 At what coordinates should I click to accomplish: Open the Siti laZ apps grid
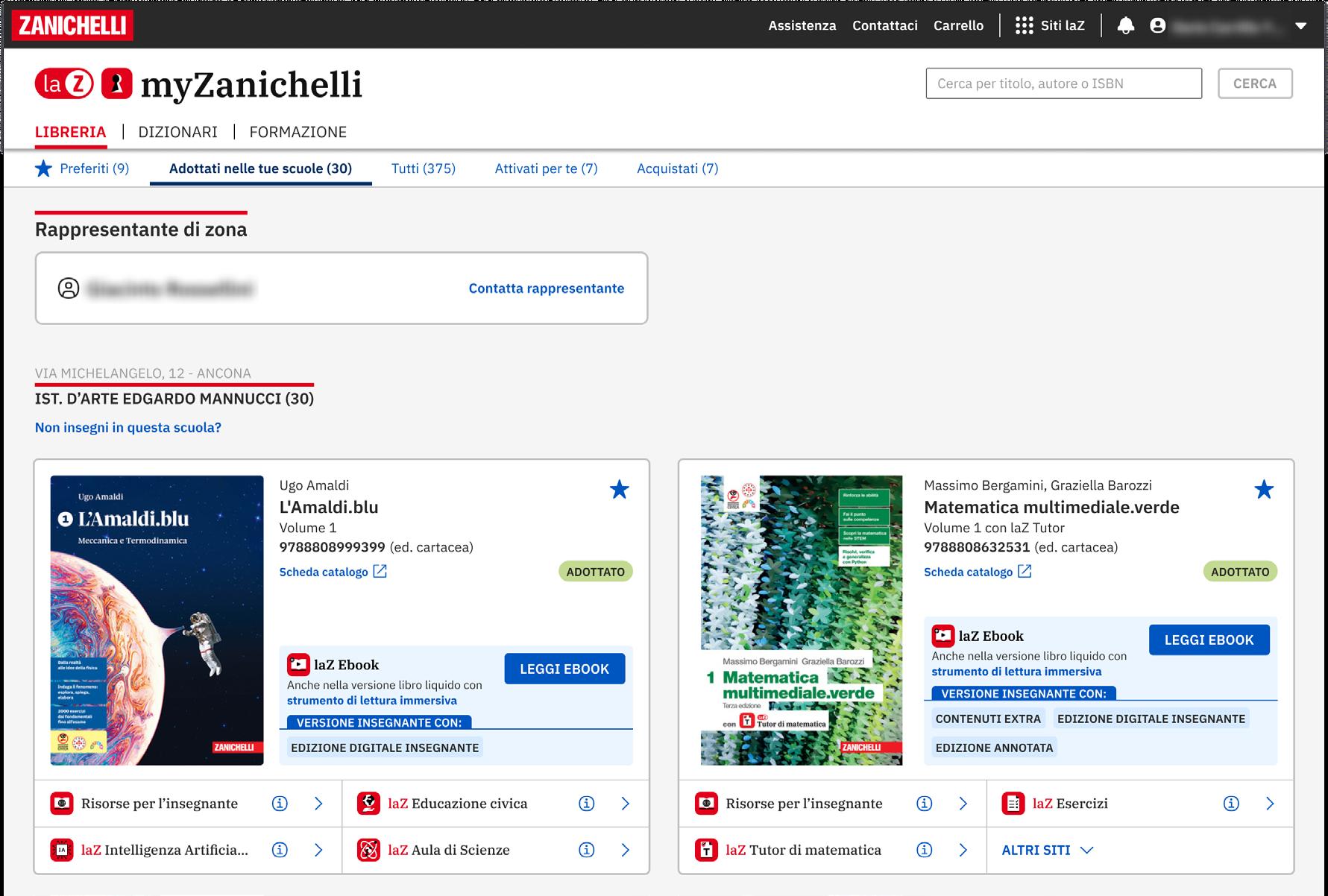[1050, 25]
